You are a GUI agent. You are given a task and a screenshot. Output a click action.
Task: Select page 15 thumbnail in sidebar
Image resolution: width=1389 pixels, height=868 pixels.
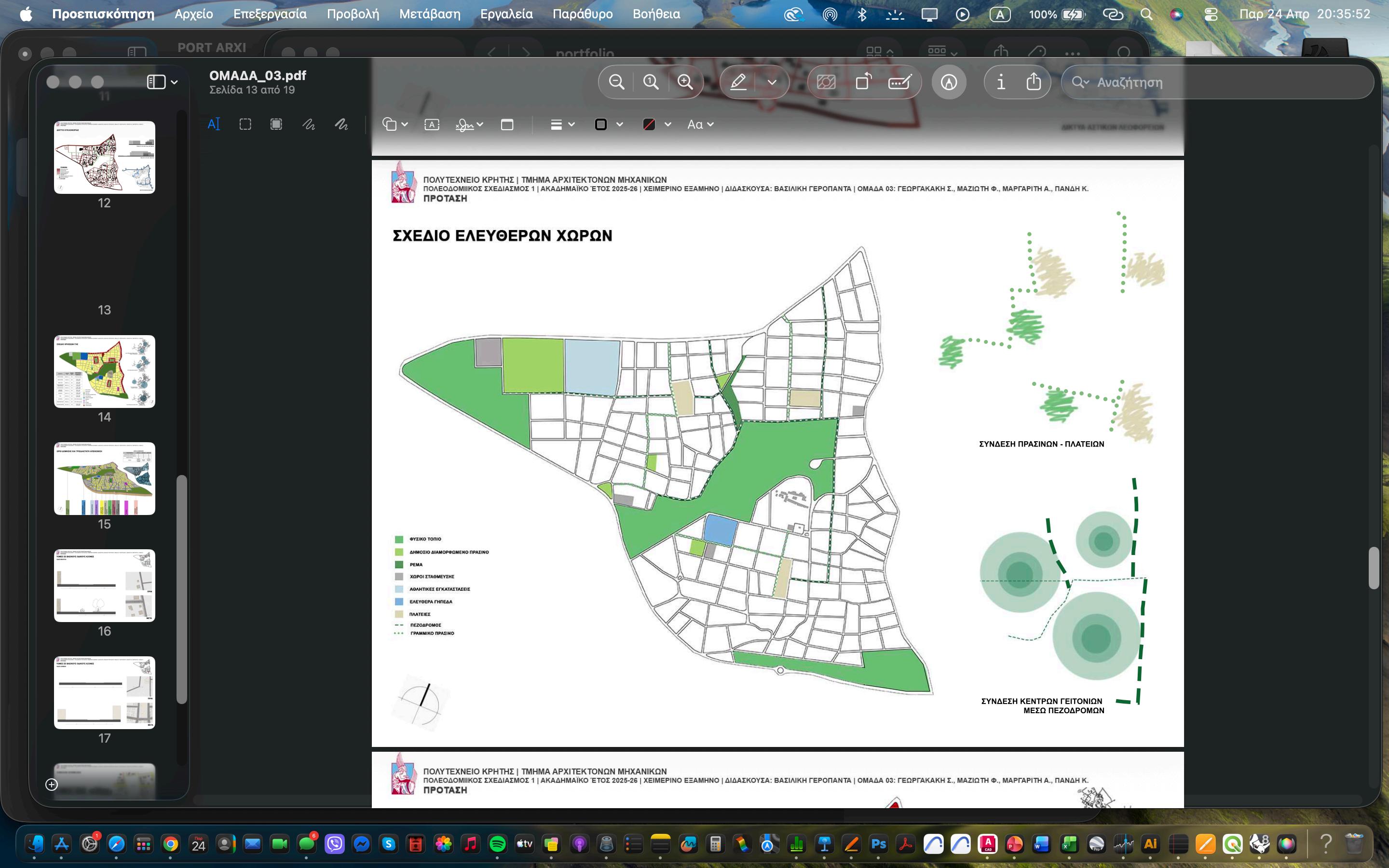(105, 478)
